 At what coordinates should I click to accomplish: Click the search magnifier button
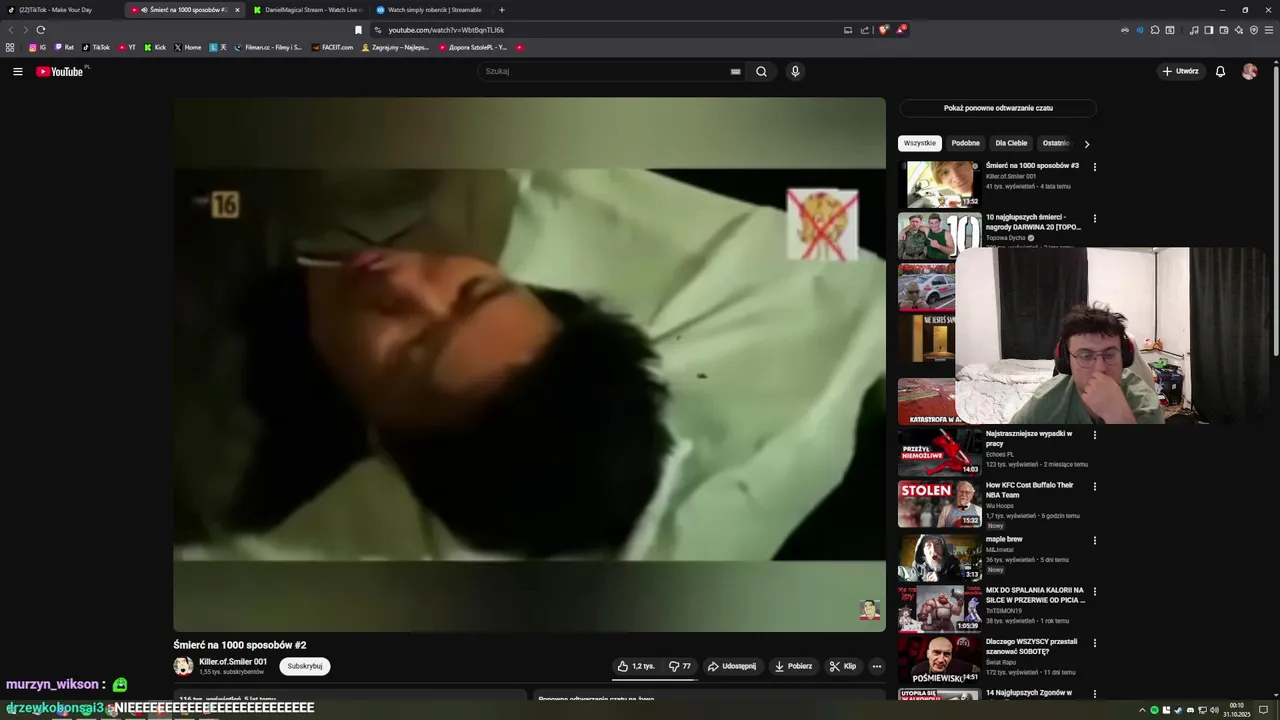pos(761,72)
